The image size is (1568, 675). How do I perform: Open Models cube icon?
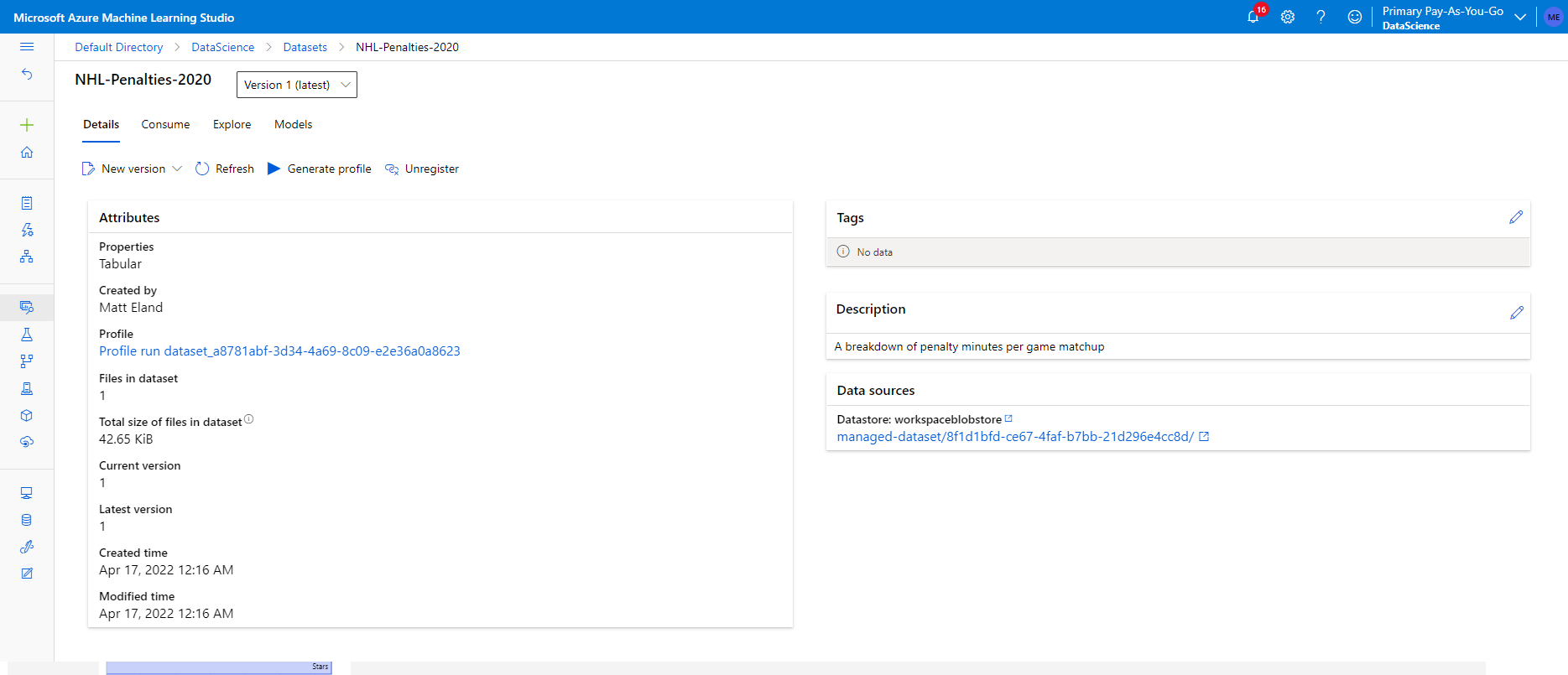(x=27, y=415)
